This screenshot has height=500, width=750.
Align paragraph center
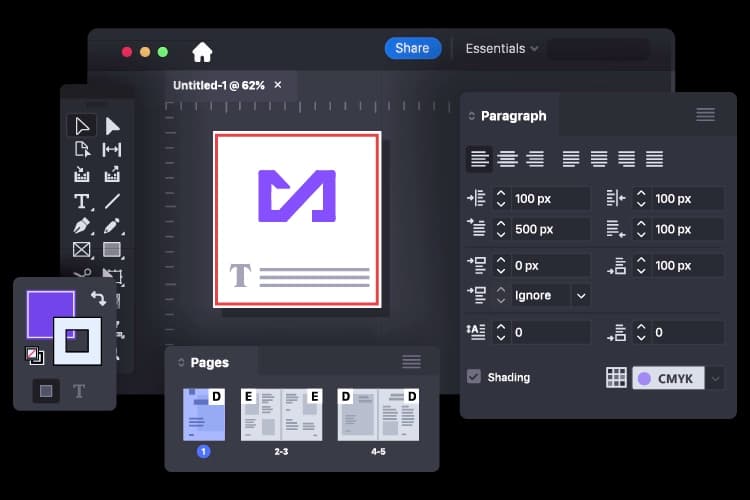click(507, 159)
